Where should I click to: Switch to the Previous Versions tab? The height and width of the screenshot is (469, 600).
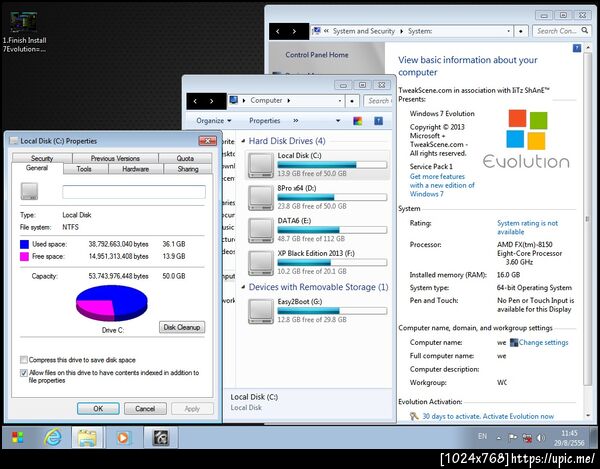115,158
